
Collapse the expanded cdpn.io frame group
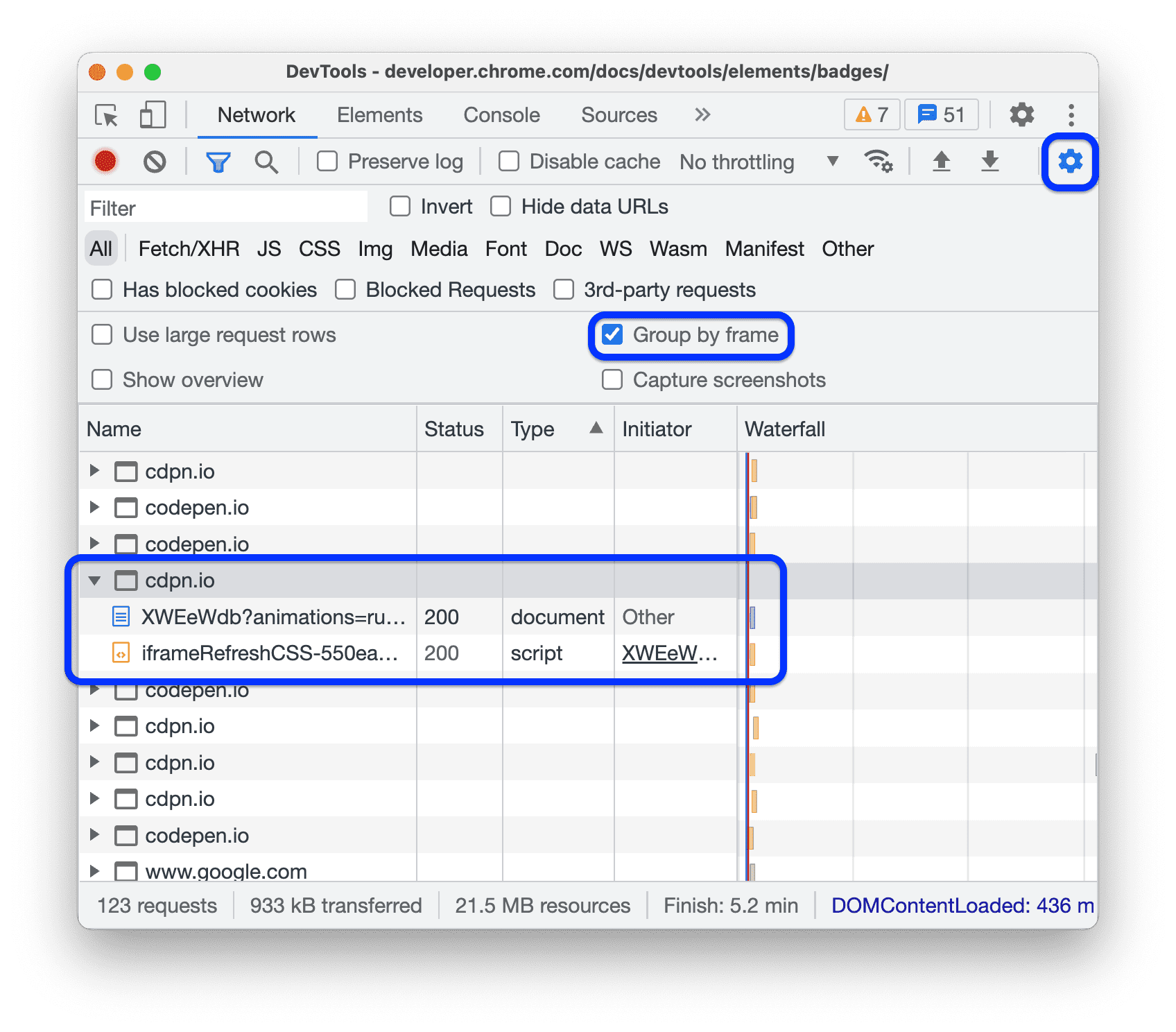[x=95, y=580]
